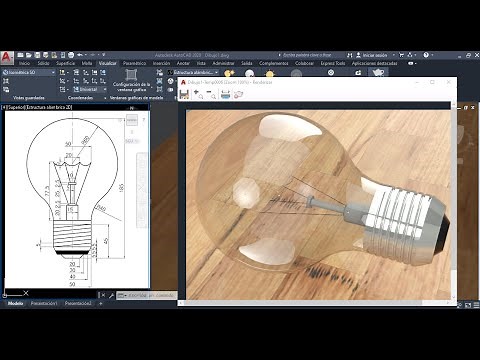The image size is (480, 360).
Task: Open the Sólido ribbon tab
Action: (x=43, y=63)
